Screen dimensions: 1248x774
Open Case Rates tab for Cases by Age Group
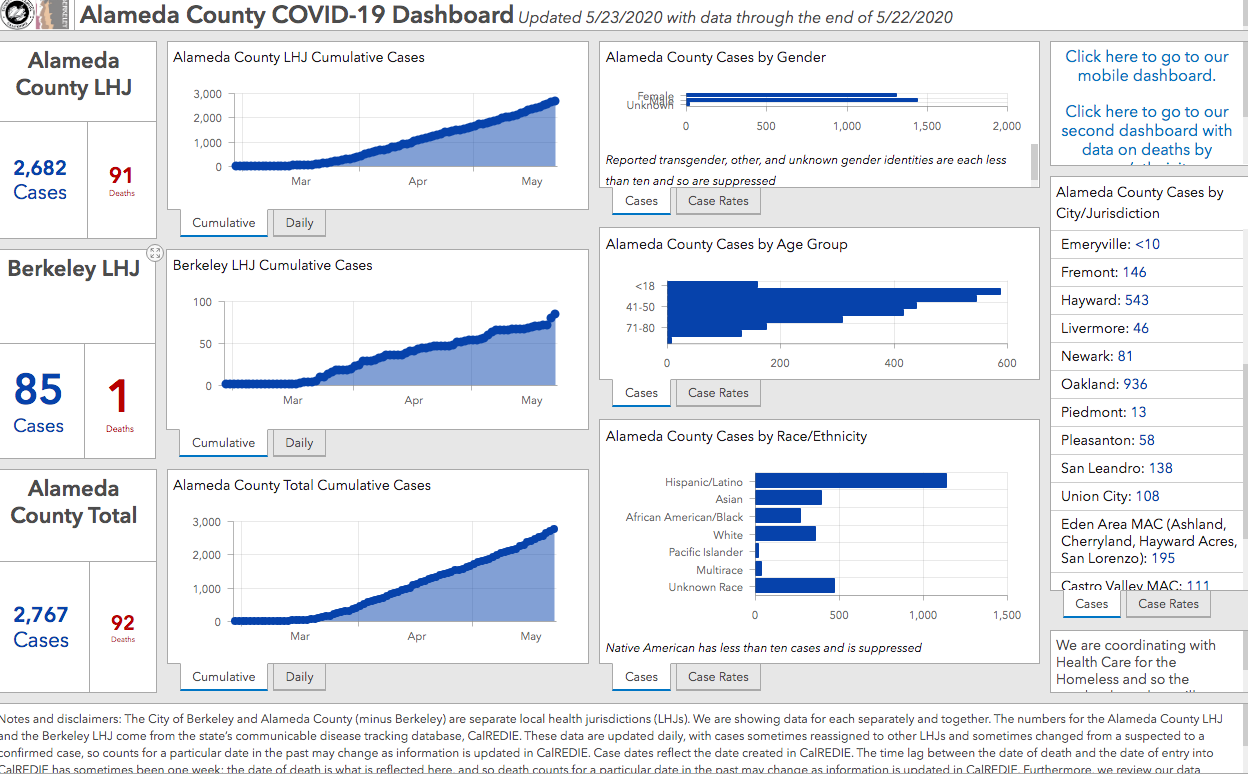click(718, 393)
